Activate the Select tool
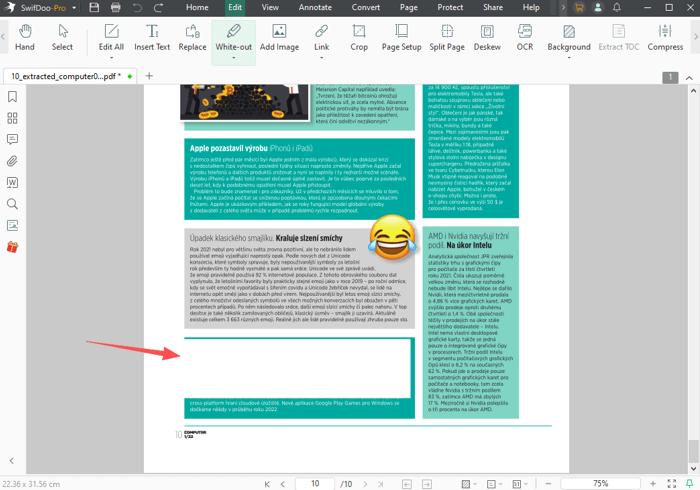Screen dimensions: 700x490 (x=62, y=38)
